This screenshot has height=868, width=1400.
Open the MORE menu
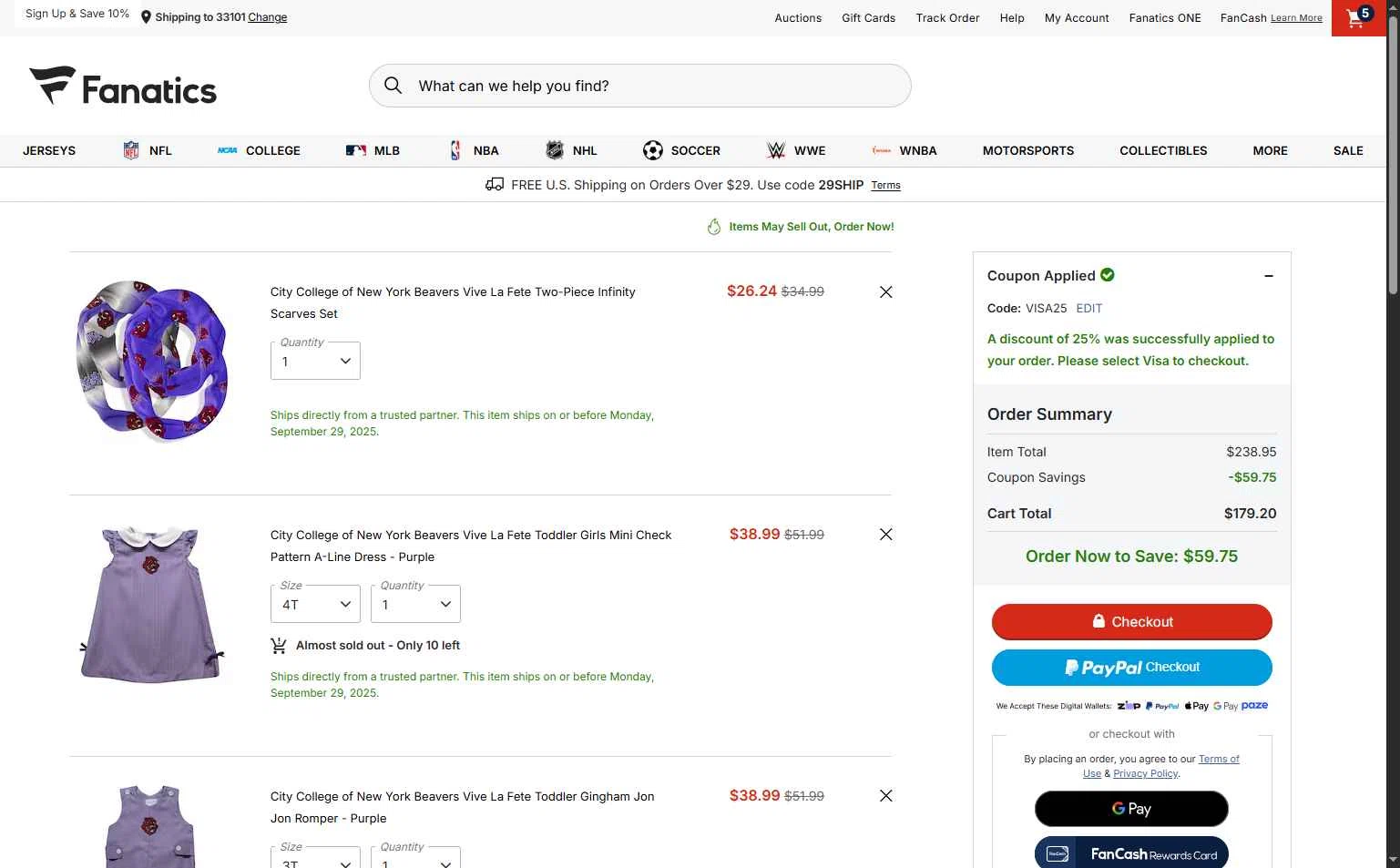click(1270, 150)
